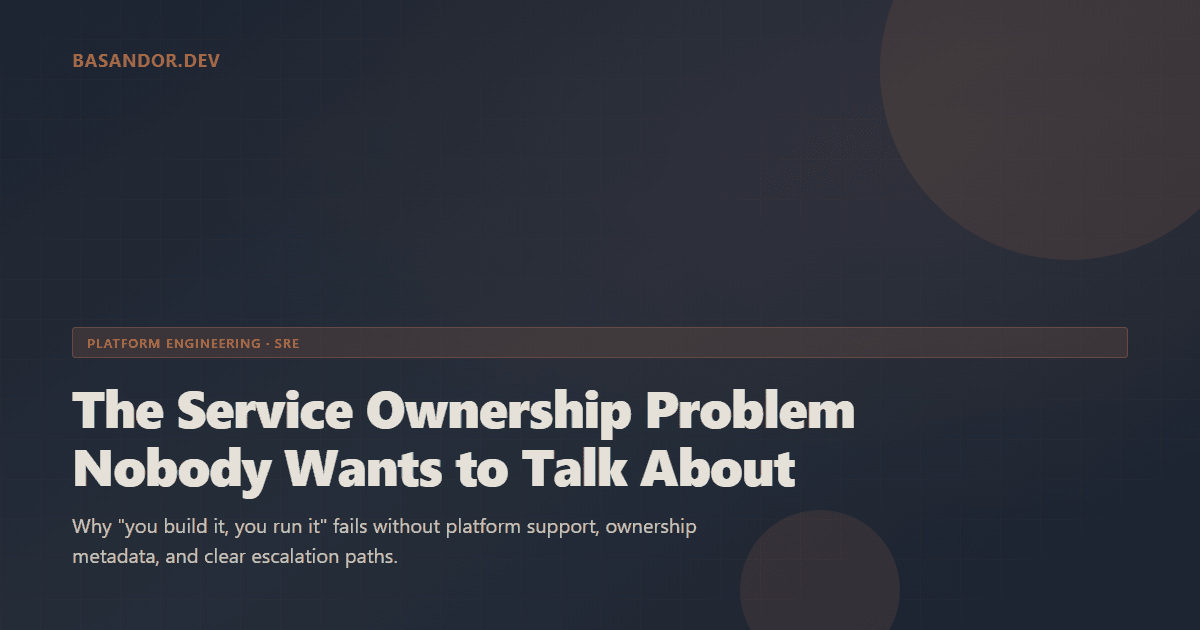Select the SRE topic tag
The height and width of the screenshot is (630, 1200).
tap(289, 342)
